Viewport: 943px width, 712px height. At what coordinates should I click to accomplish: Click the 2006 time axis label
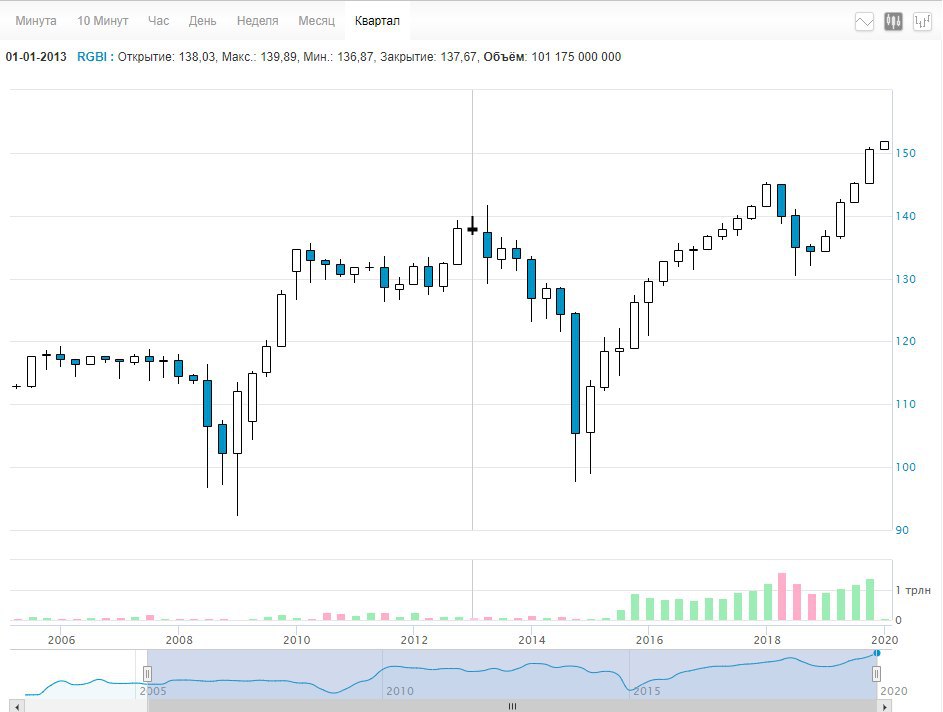point(61,640)
